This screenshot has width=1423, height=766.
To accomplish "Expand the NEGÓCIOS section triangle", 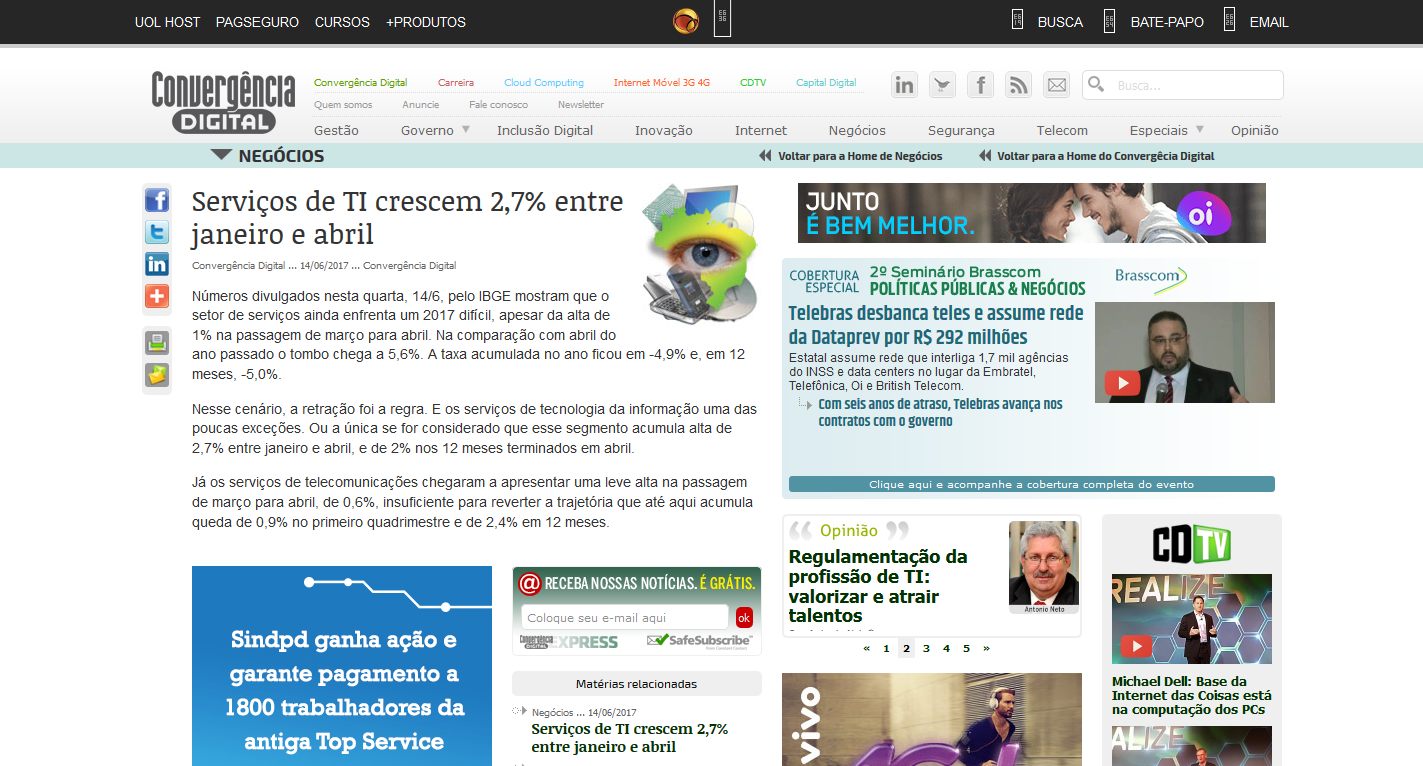I will [x=222, y=155].
